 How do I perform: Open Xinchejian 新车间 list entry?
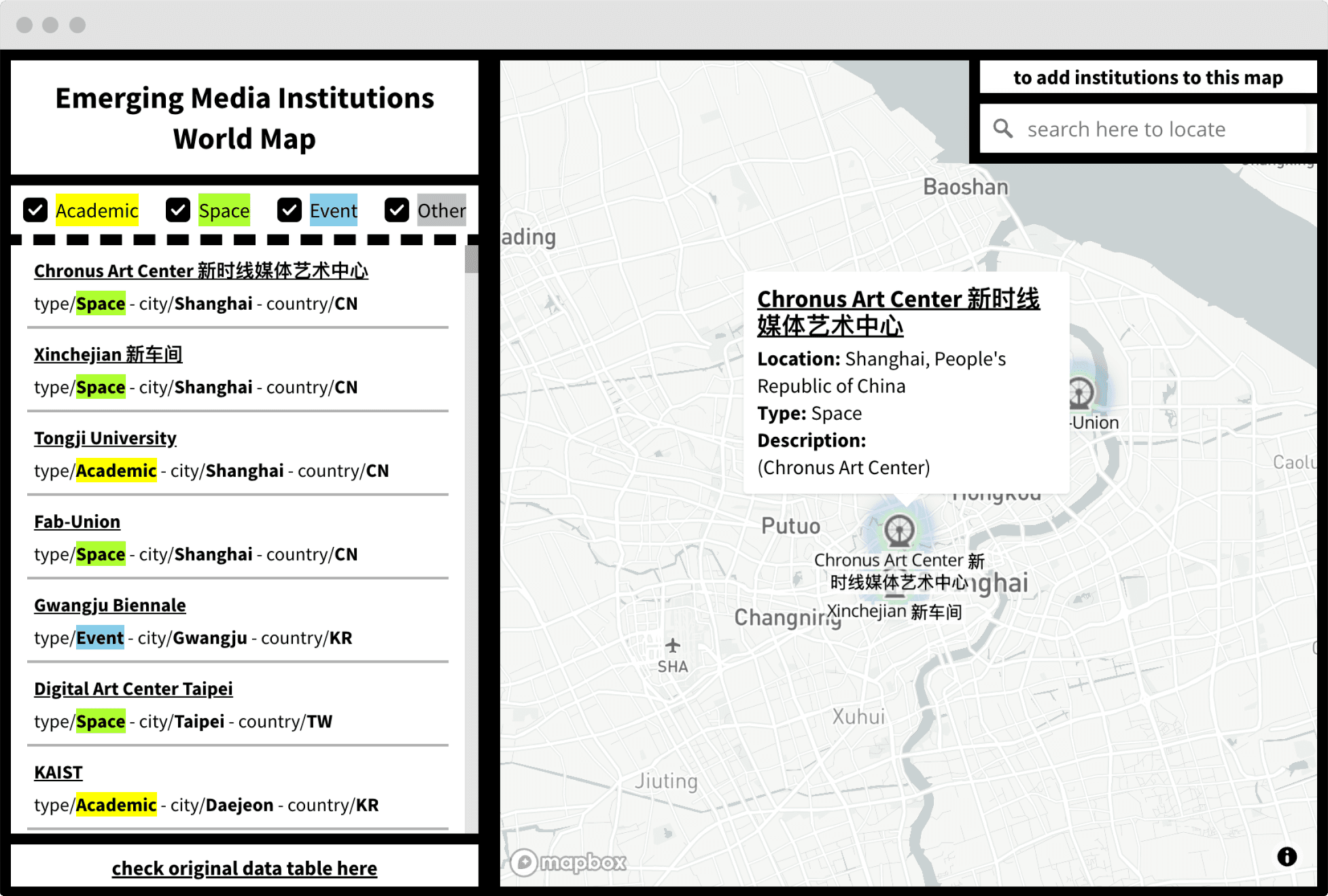point(108,354)
